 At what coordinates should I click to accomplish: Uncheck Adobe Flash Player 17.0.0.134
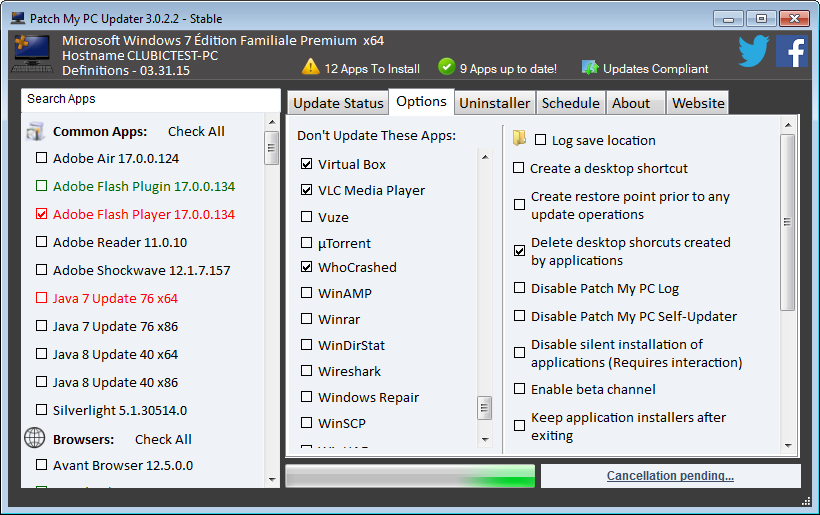pos(41,214)
